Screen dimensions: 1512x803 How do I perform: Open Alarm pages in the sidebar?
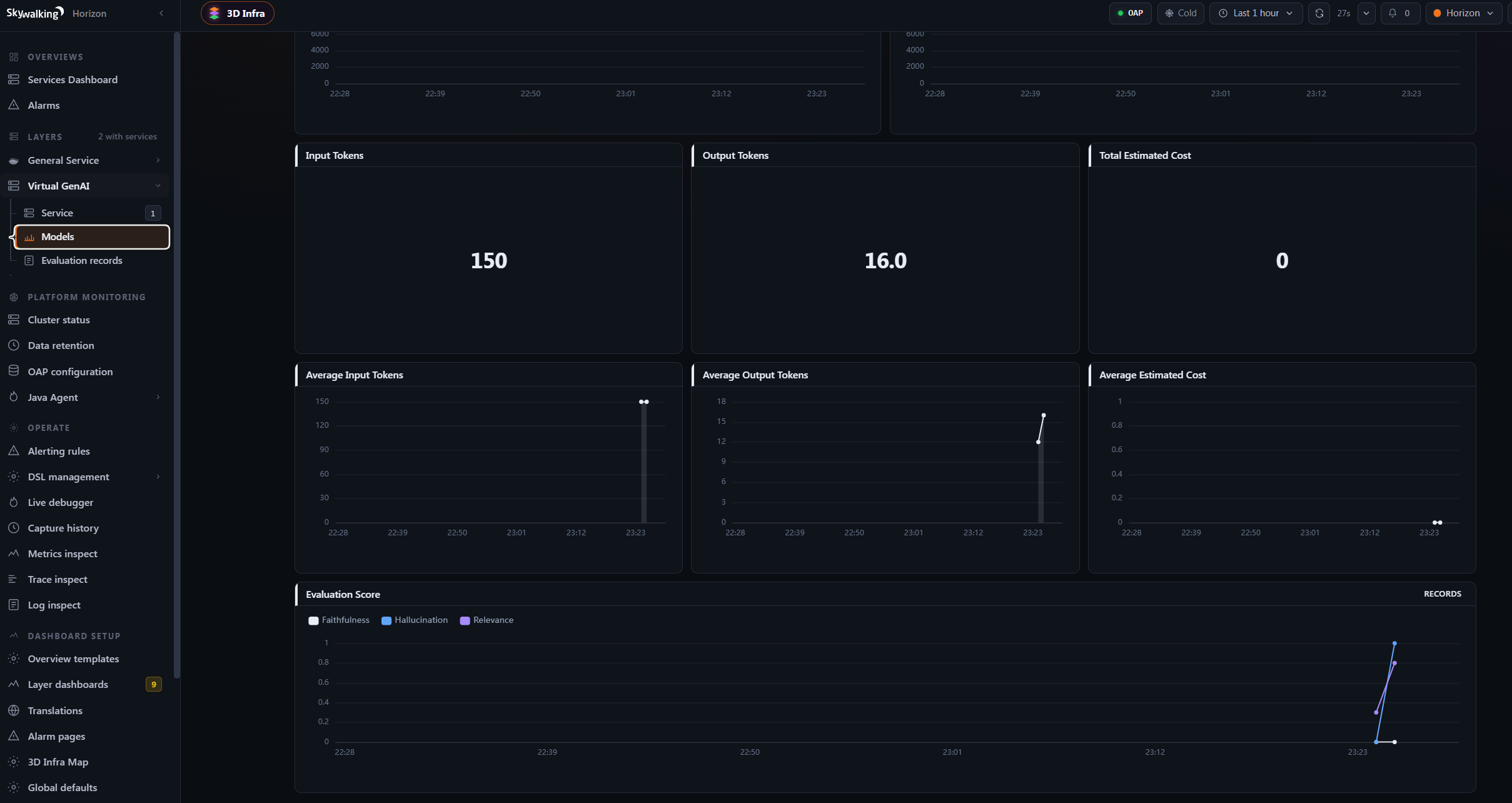[x=85, y=736]
